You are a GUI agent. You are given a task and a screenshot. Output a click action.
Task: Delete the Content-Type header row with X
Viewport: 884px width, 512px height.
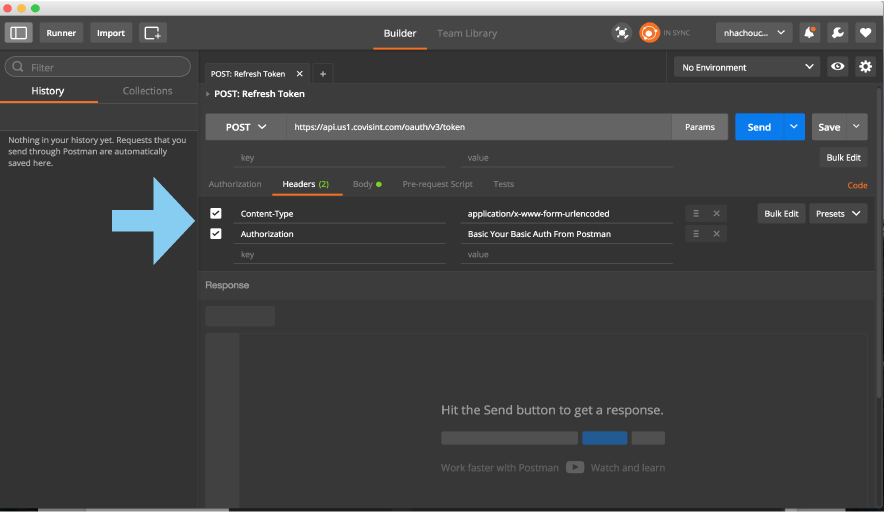pyautogui.click(x=716, y=214)
